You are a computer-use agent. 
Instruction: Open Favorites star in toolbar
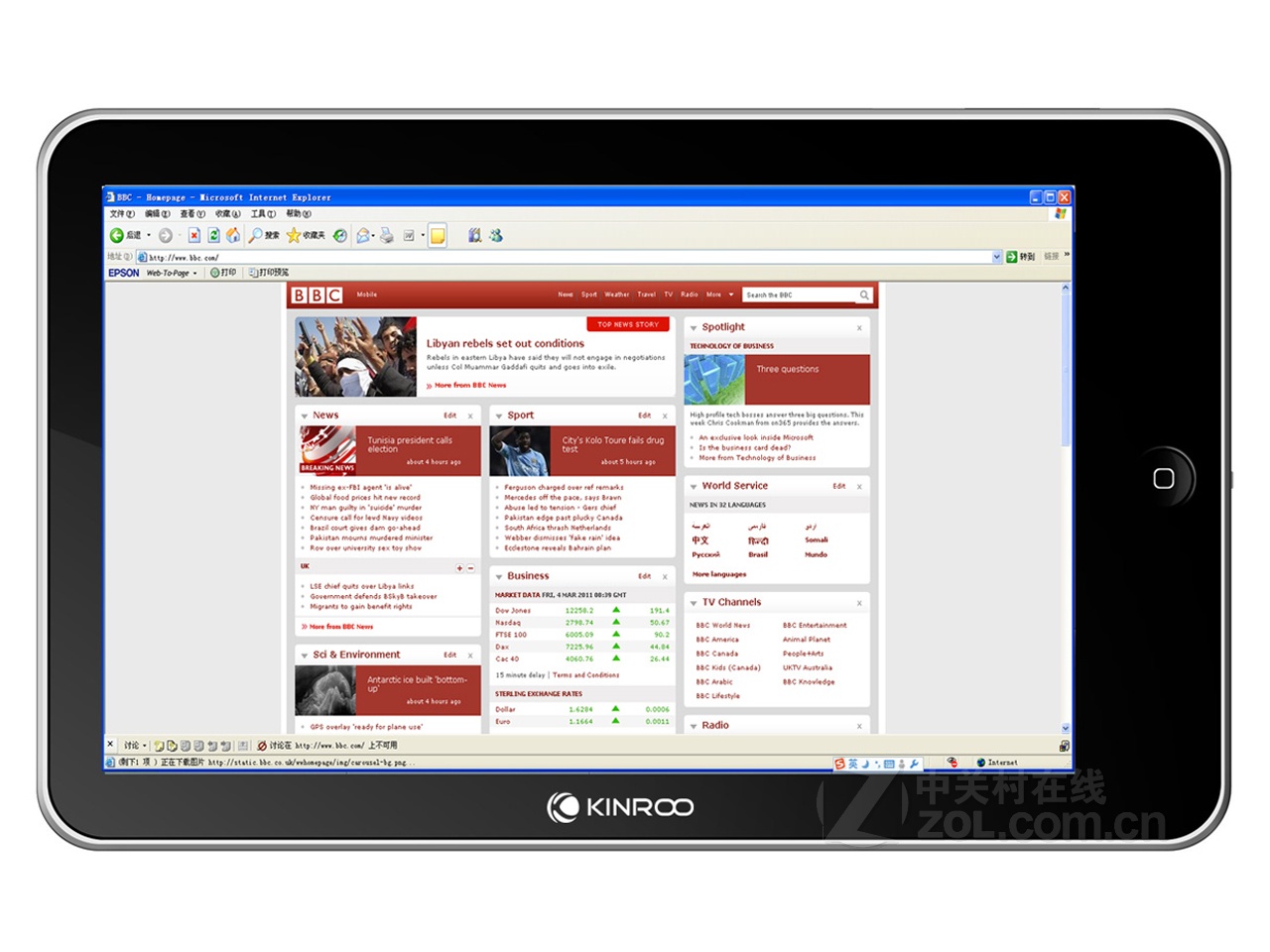coord(306,235)
